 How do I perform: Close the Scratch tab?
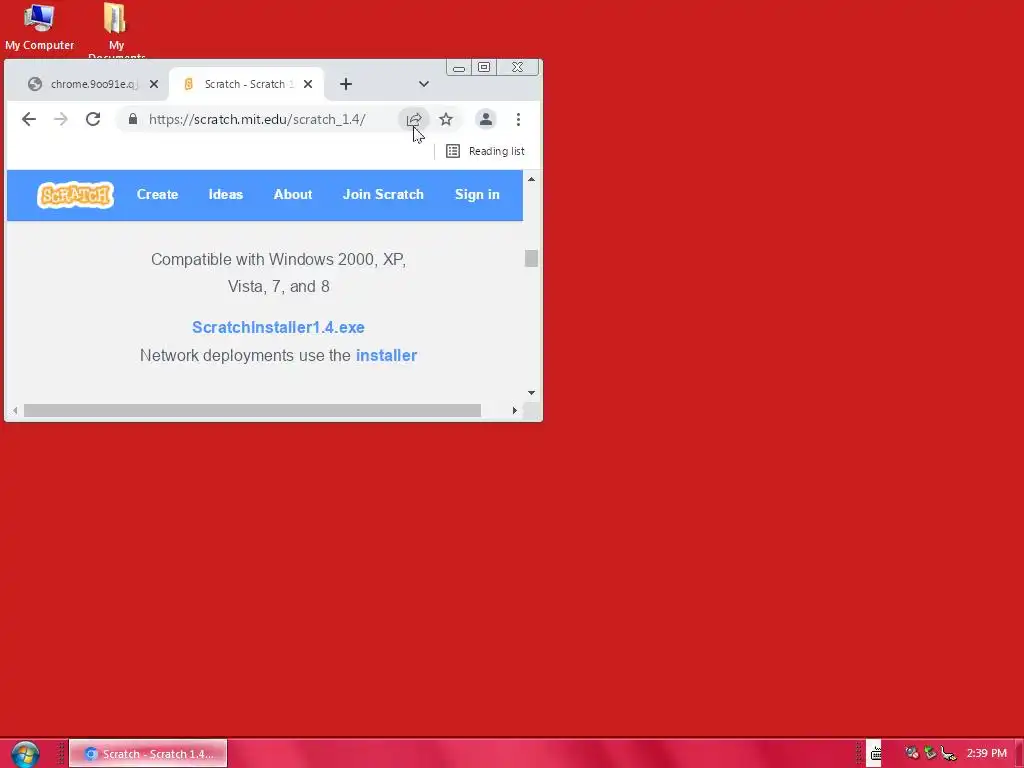[x=308, y=84]
